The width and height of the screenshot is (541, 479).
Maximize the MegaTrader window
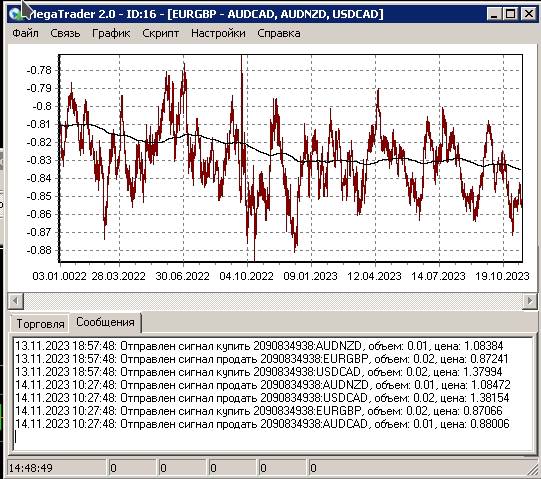(x=511, y=14)
